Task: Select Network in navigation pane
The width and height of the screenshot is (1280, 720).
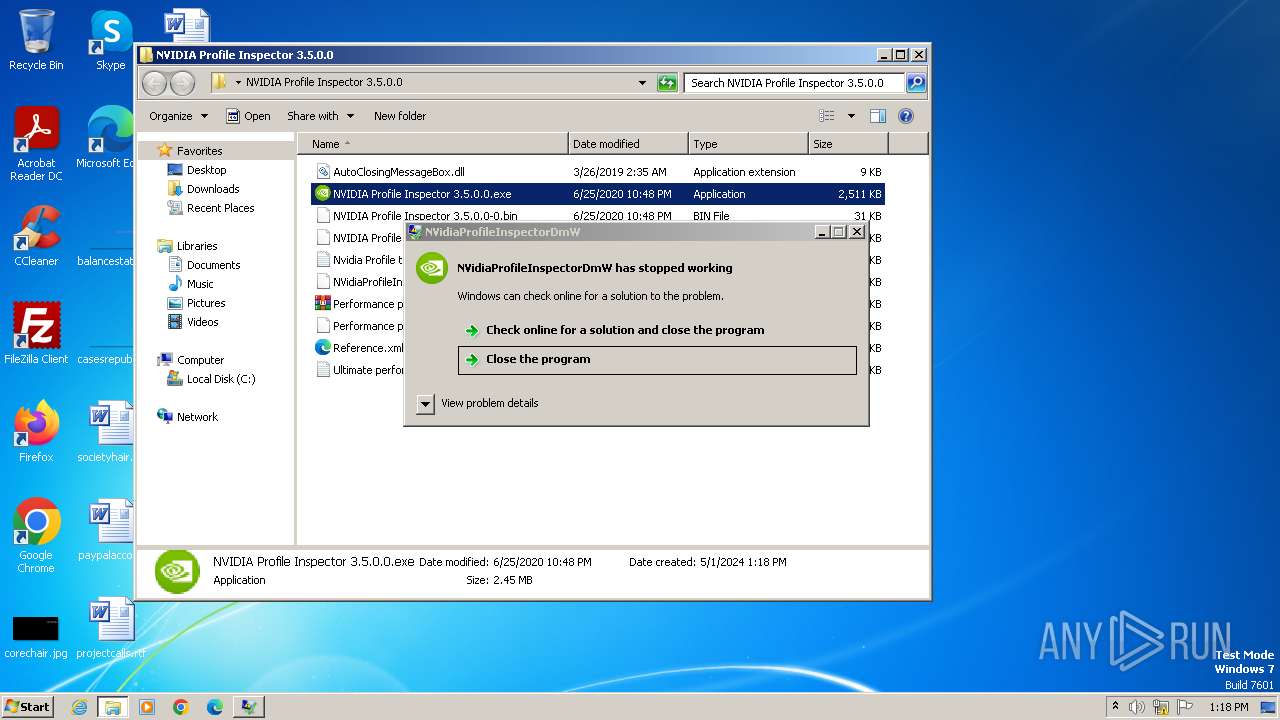Action: pos(197,417)
